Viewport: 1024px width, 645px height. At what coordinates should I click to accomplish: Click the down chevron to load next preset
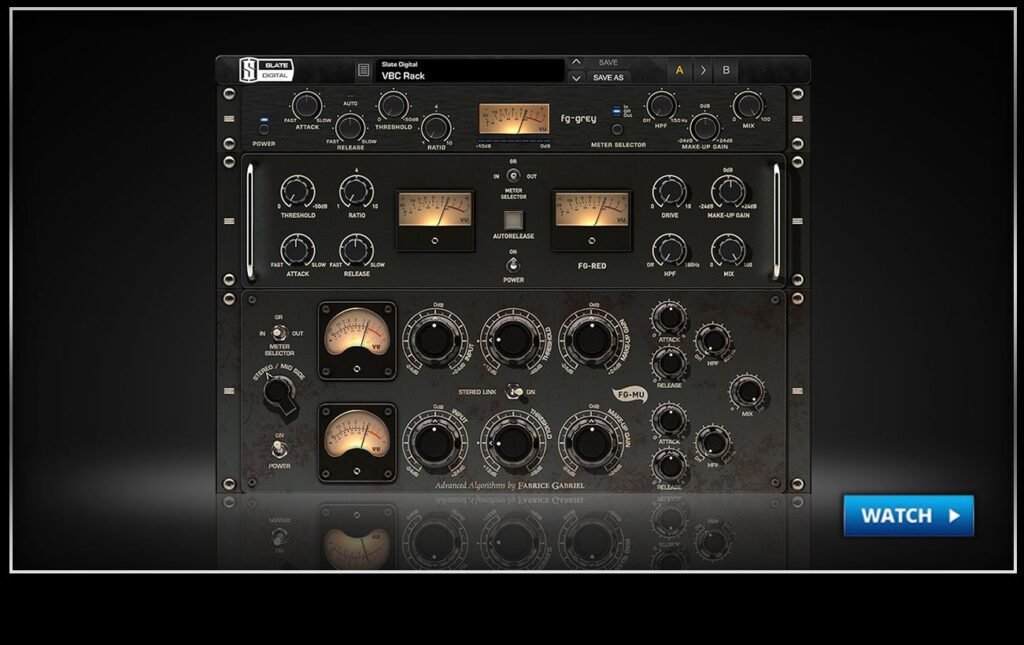coord(577,77)
